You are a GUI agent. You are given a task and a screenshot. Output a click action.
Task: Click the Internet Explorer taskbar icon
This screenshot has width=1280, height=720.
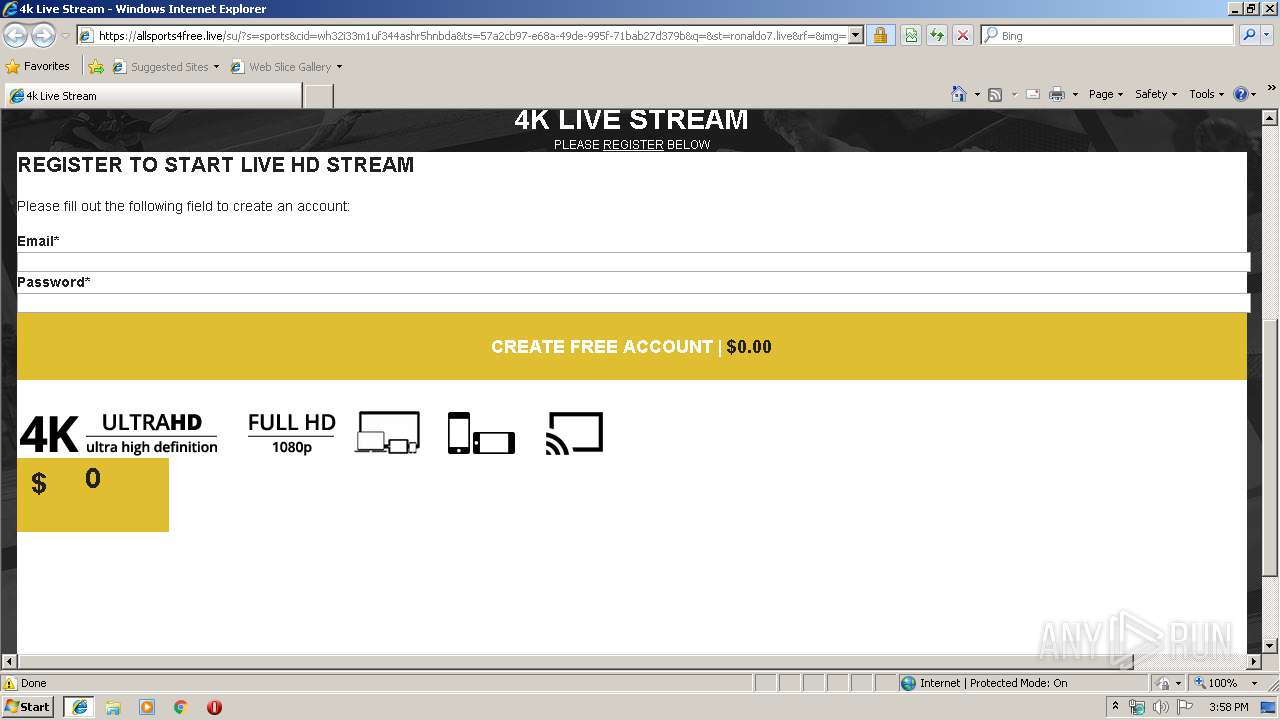[x=79, y=707]
